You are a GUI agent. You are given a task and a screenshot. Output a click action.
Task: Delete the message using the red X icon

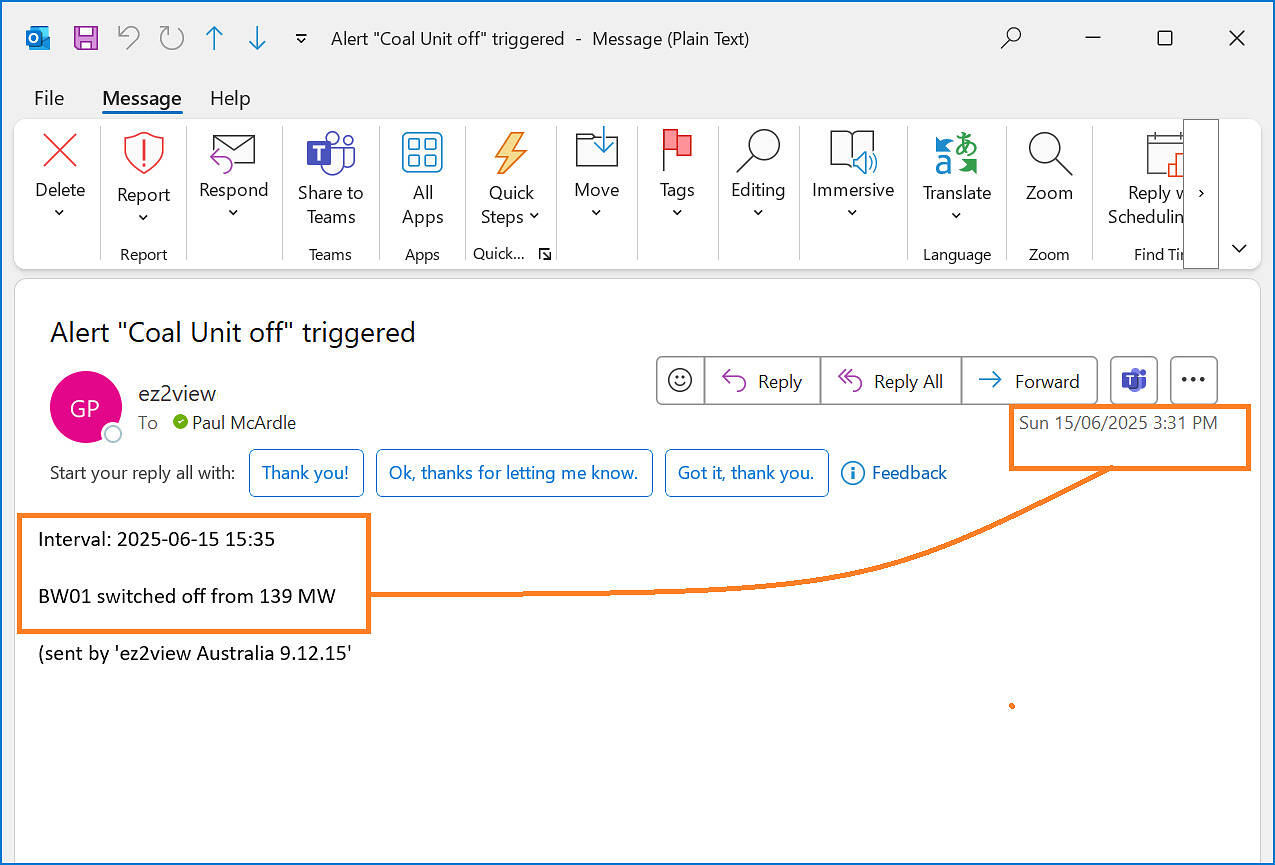[x=60, y=152]
